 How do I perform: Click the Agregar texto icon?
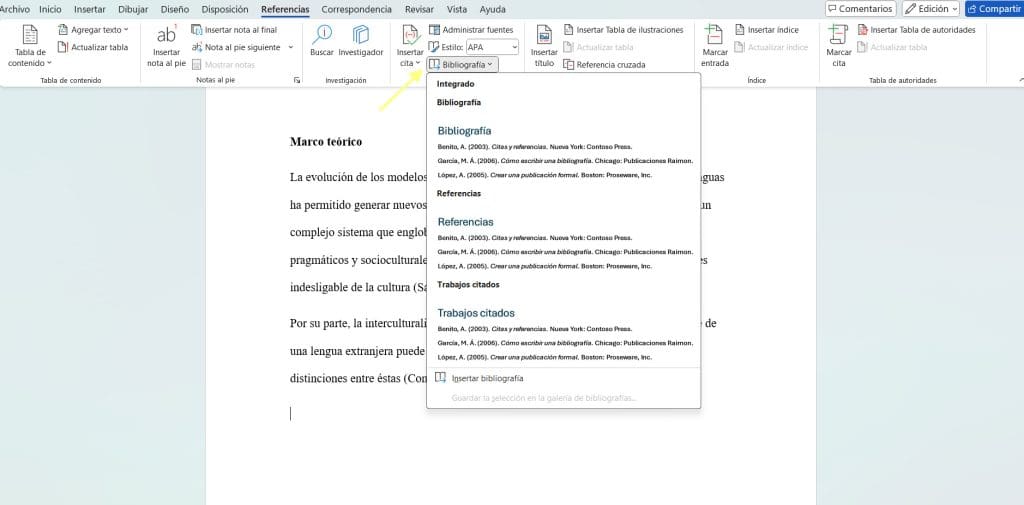coord(63,29)
